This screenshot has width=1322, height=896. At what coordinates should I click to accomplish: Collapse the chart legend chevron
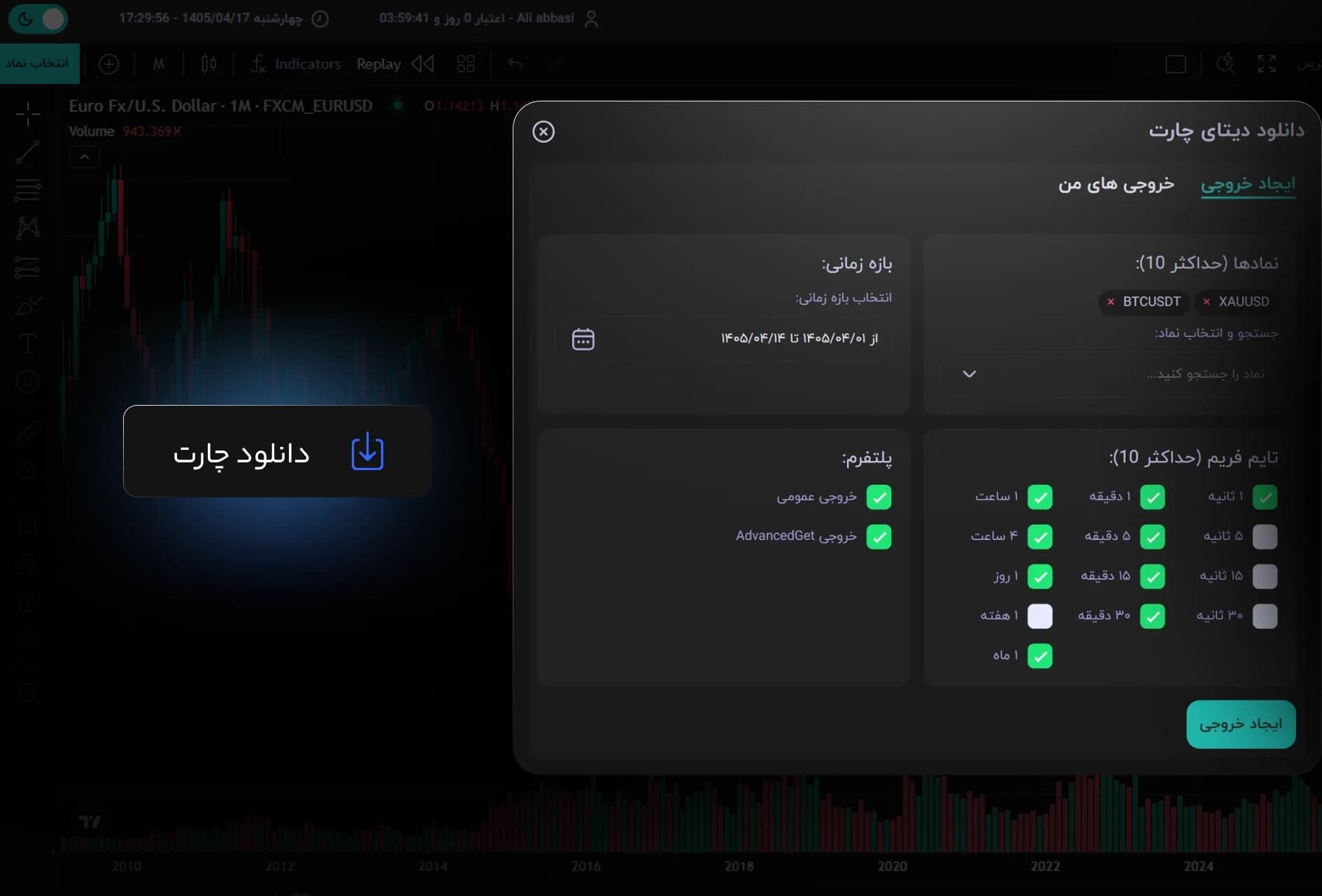85,157
